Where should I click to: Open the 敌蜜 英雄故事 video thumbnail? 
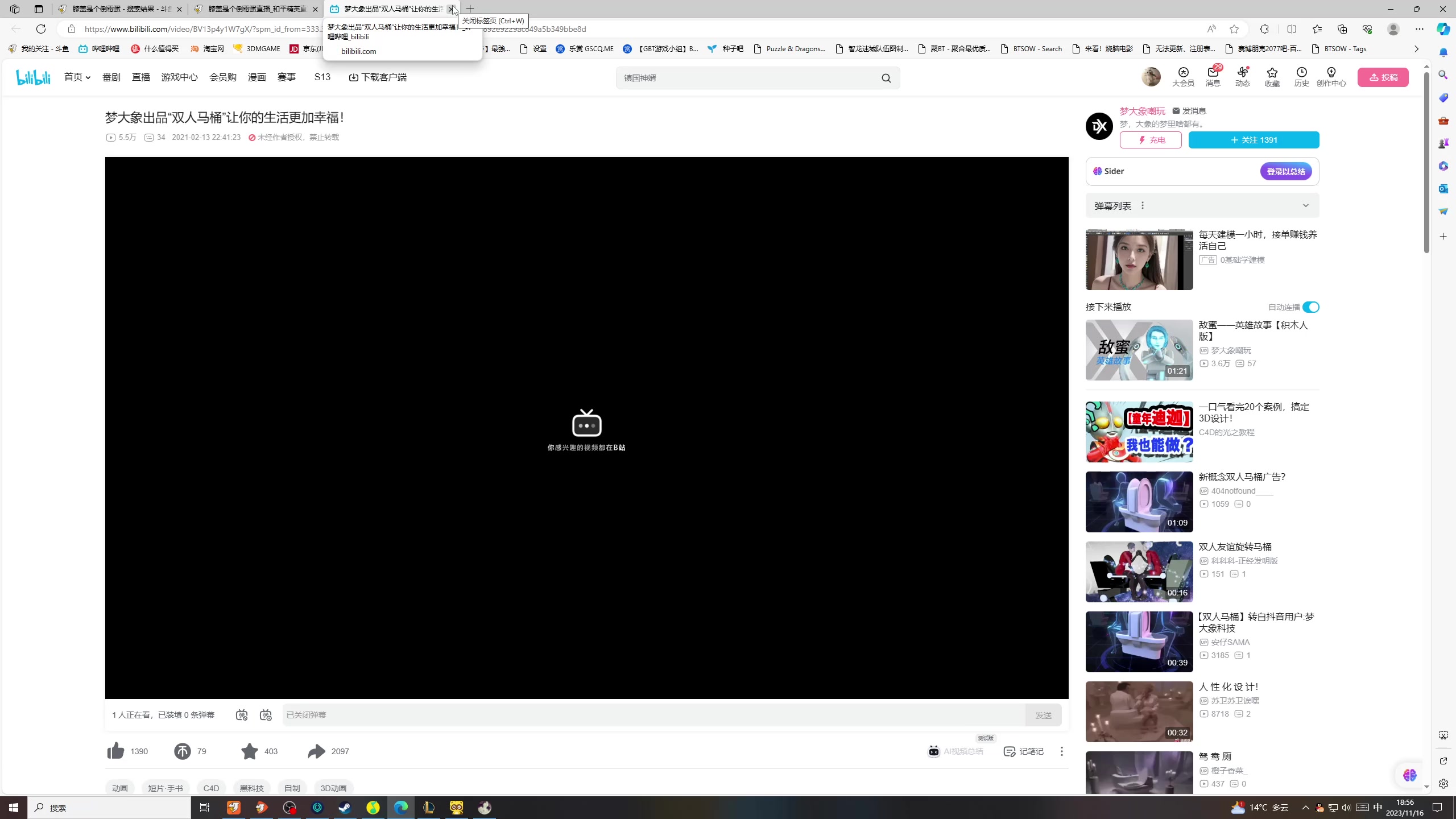point(1139,350)
